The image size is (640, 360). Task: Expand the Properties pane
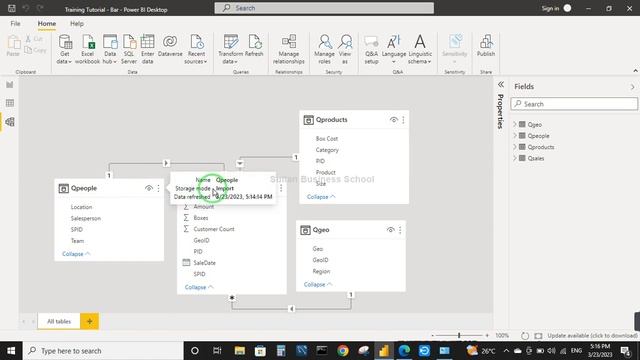[x=501, y=84]
